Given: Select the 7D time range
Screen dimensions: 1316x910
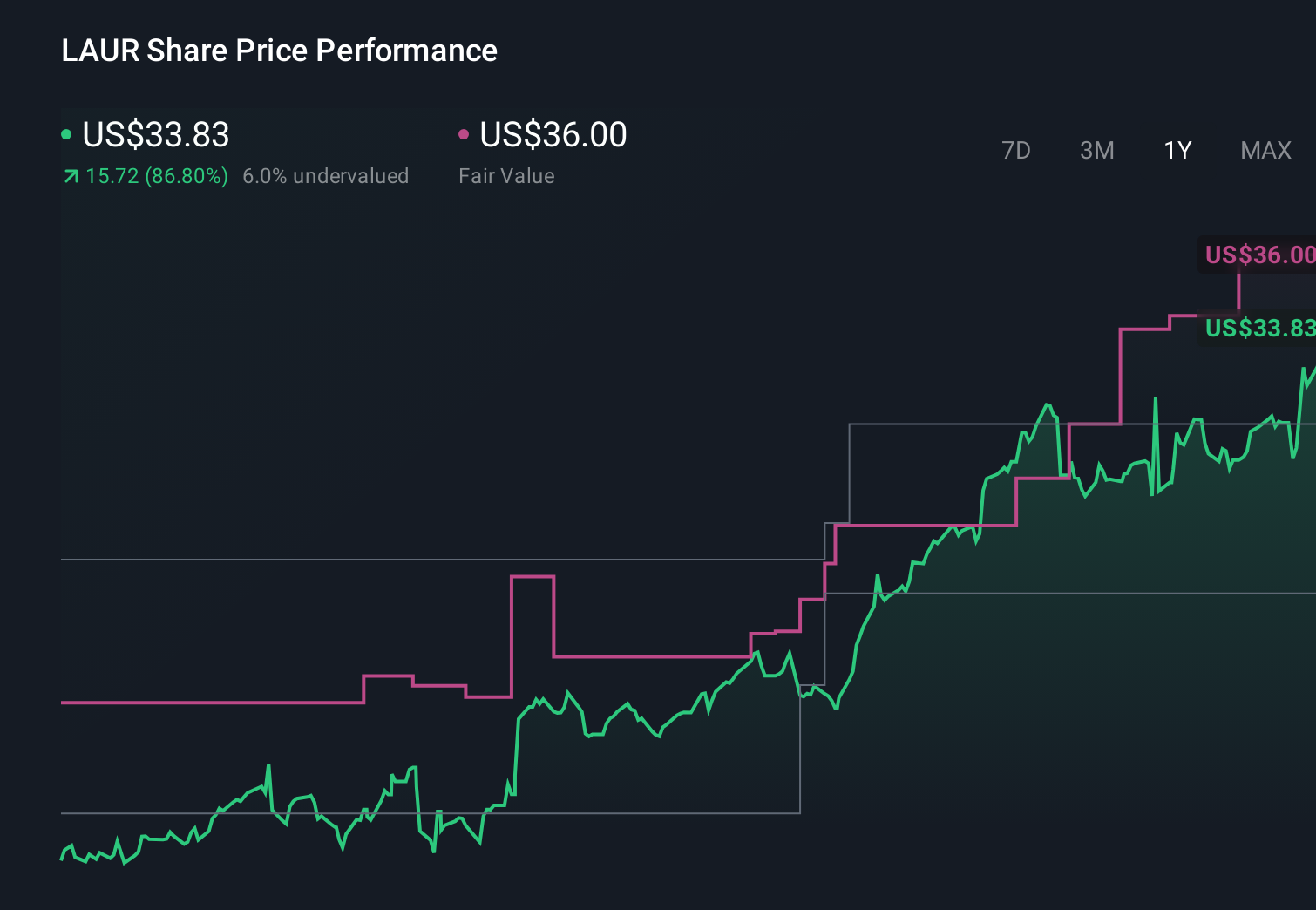Looking at the screenshot, I should [x=1016, y=150].
